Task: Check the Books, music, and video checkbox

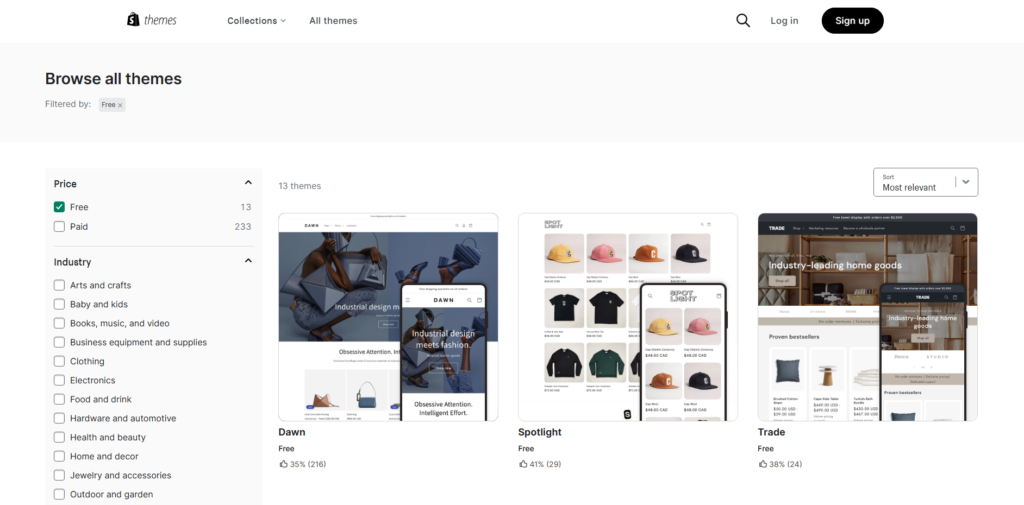Action: tap(59, 323)
